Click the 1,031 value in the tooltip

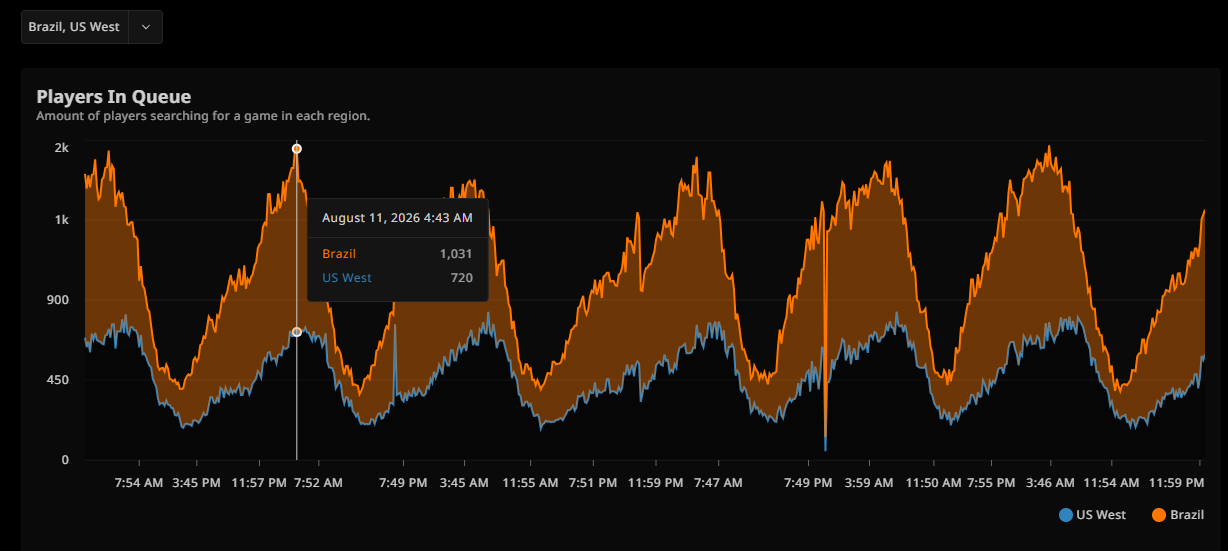pos(456,254)
